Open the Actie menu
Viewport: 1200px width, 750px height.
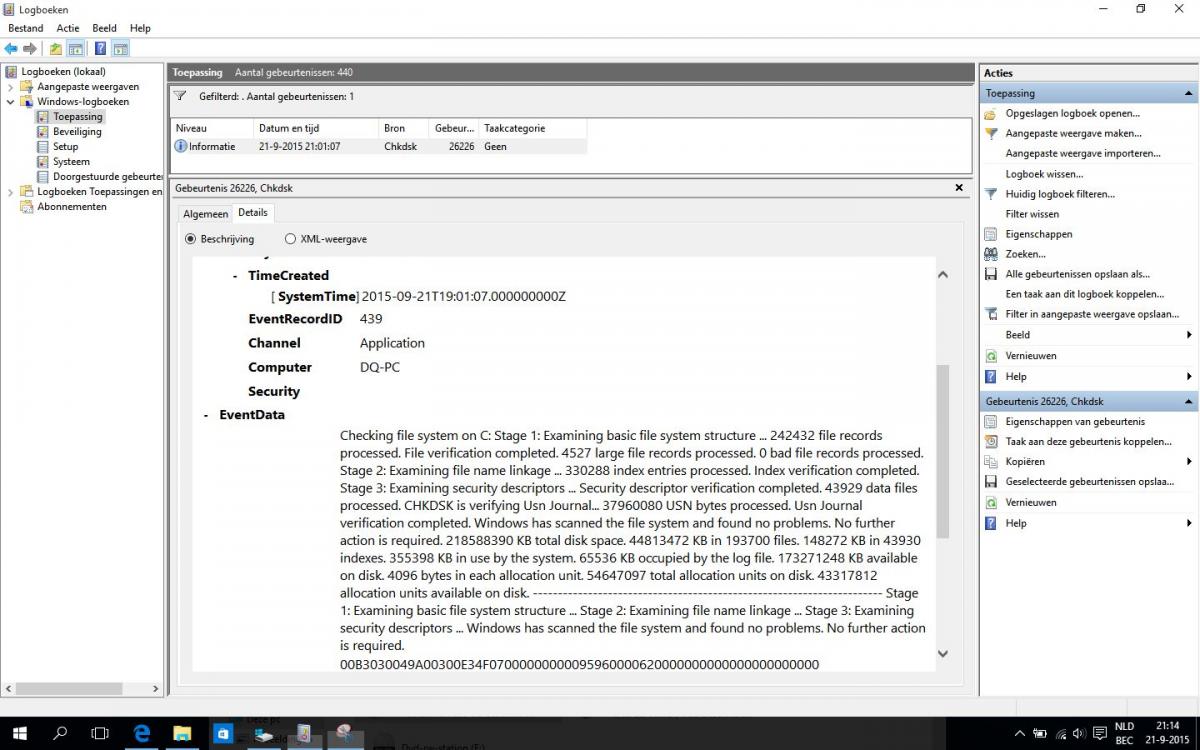(68, 28)
